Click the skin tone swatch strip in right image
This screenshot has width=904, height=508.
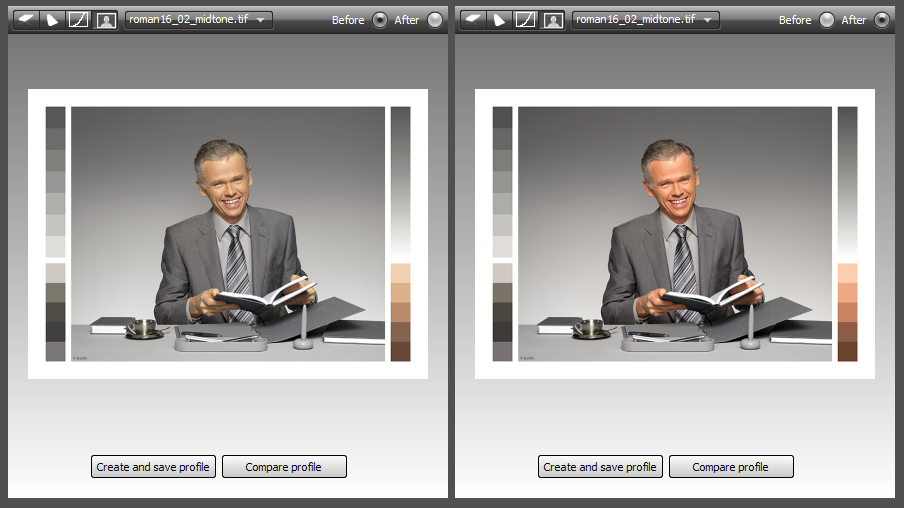847,313
